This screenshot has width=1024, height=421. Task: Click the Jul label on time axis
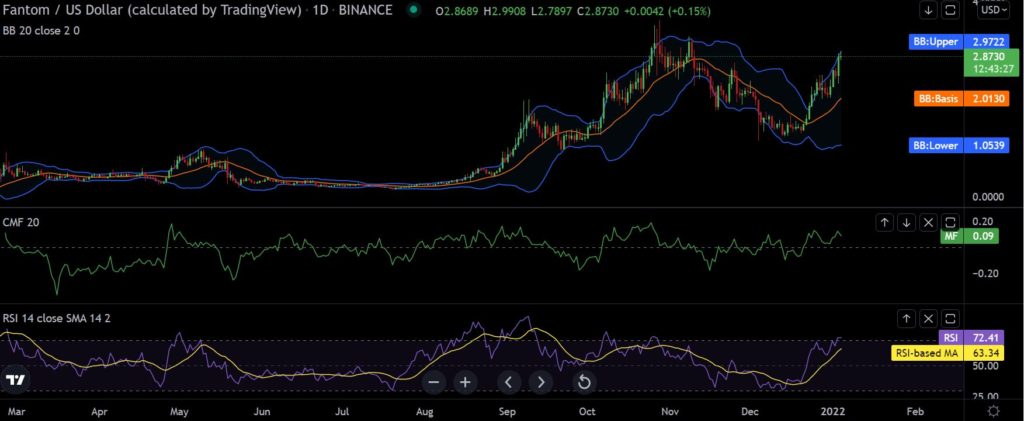pos(343,412)
